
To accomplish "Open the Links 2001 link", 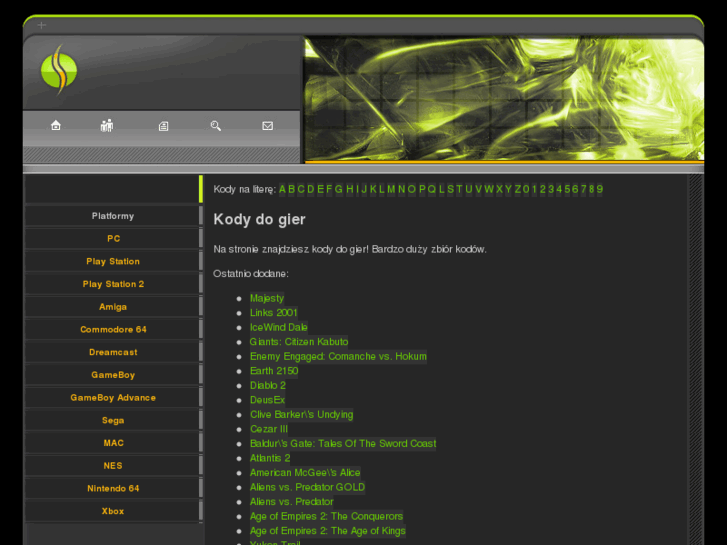I will pos(274,313).
